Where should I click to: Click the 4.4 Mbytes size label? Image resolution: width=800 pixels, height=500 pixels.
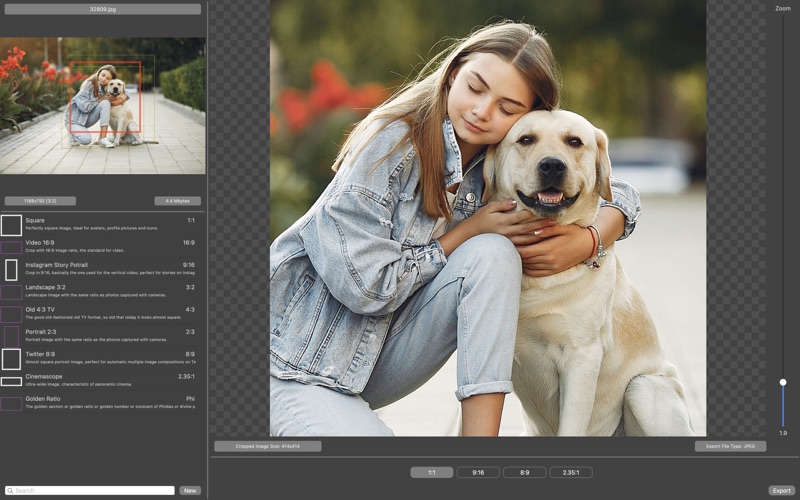pyautogui.click(x=178, y=201)
